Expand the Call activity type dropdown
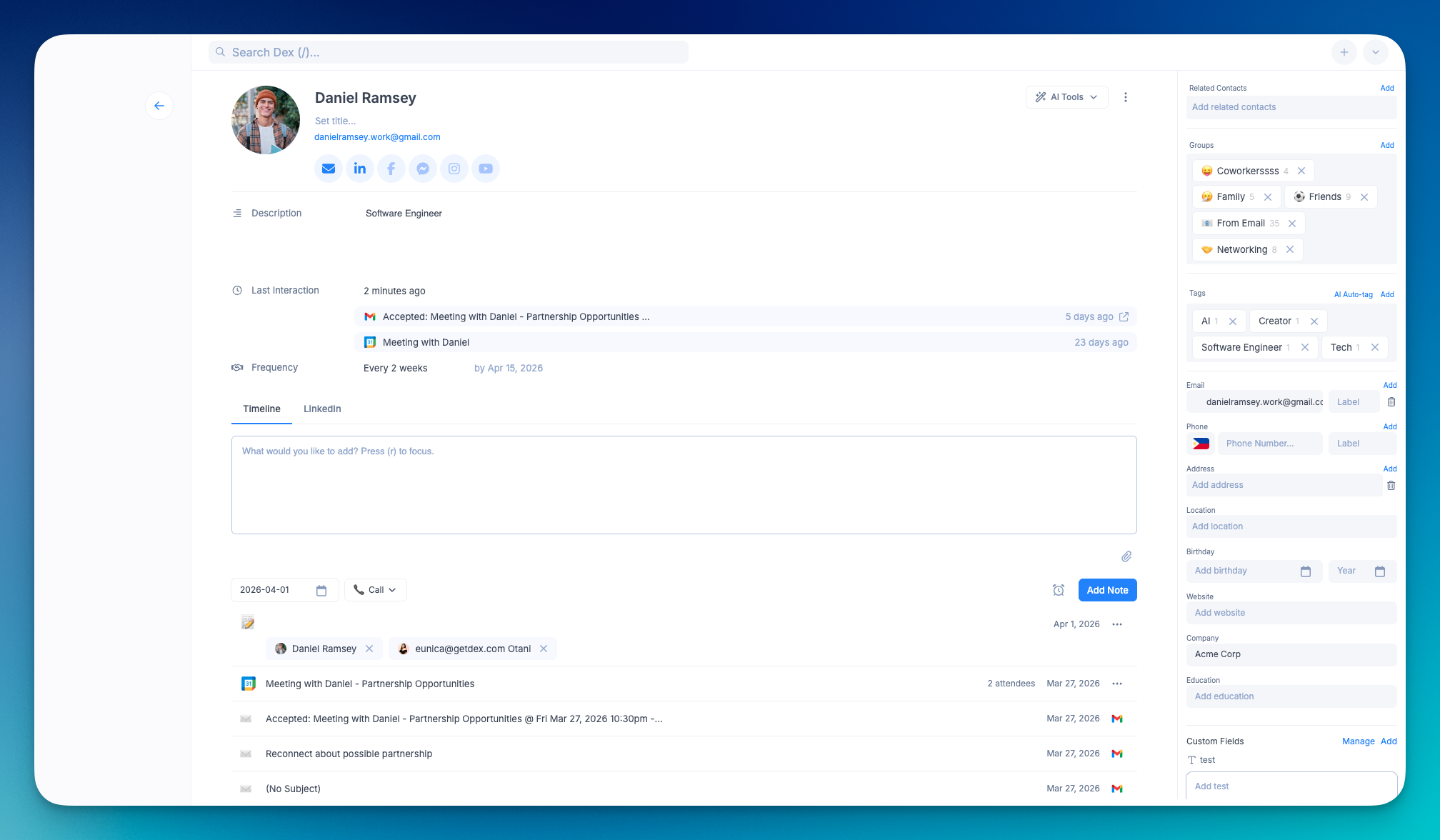This screenshot has height=840, width=1440. [x=375, y=590]
